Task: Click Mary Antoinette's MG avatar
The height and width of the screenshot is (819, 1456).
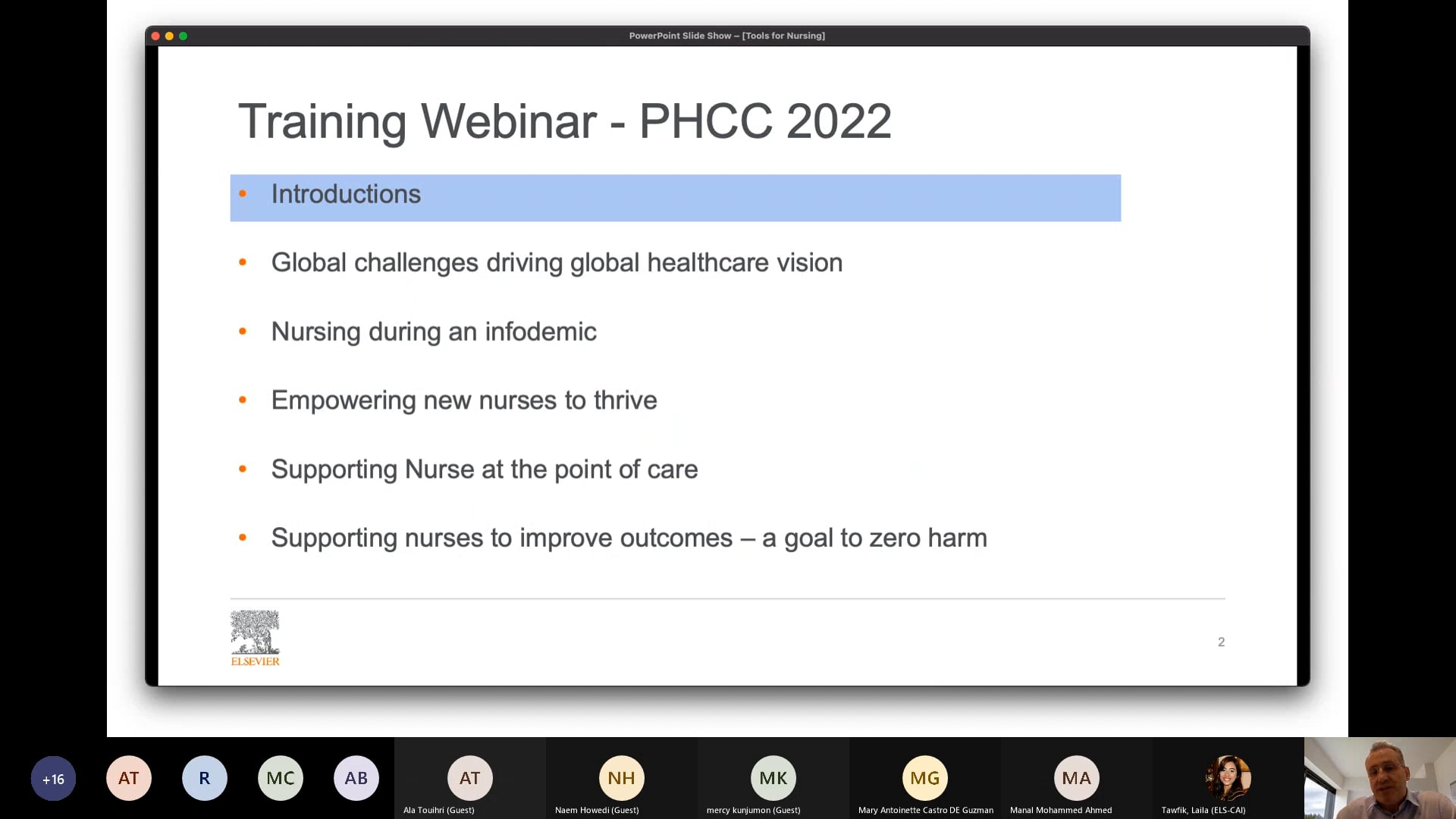Action: (925, 778)
